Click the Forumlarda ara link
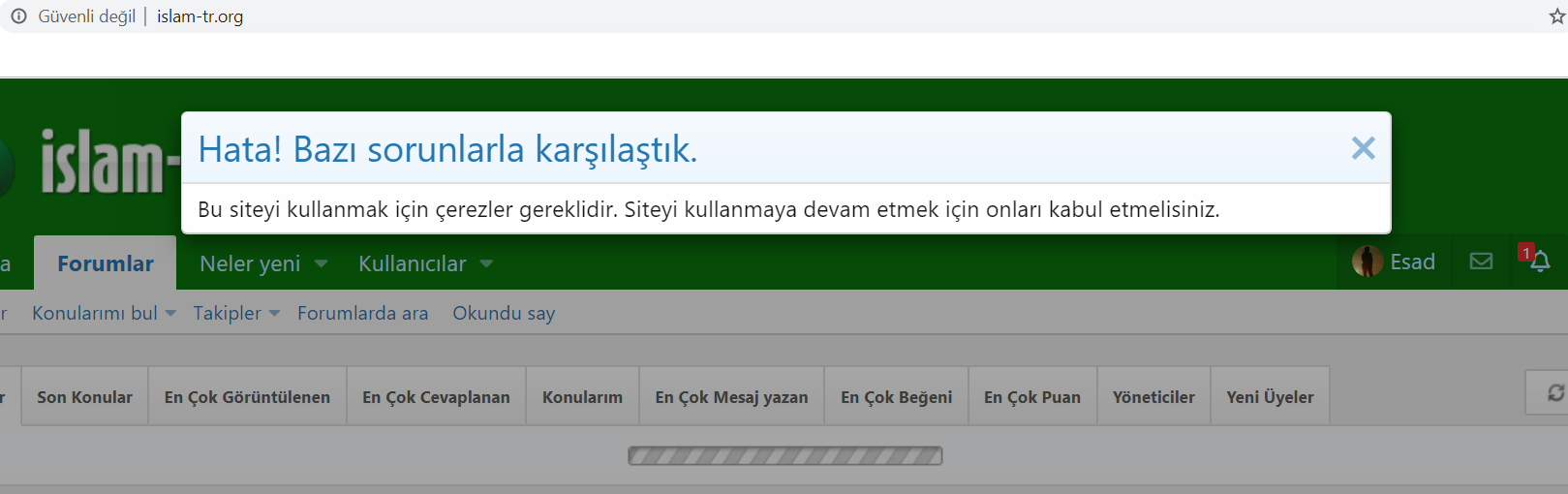The width and height of the screenshot is (1568, 494). coord(362,313)
